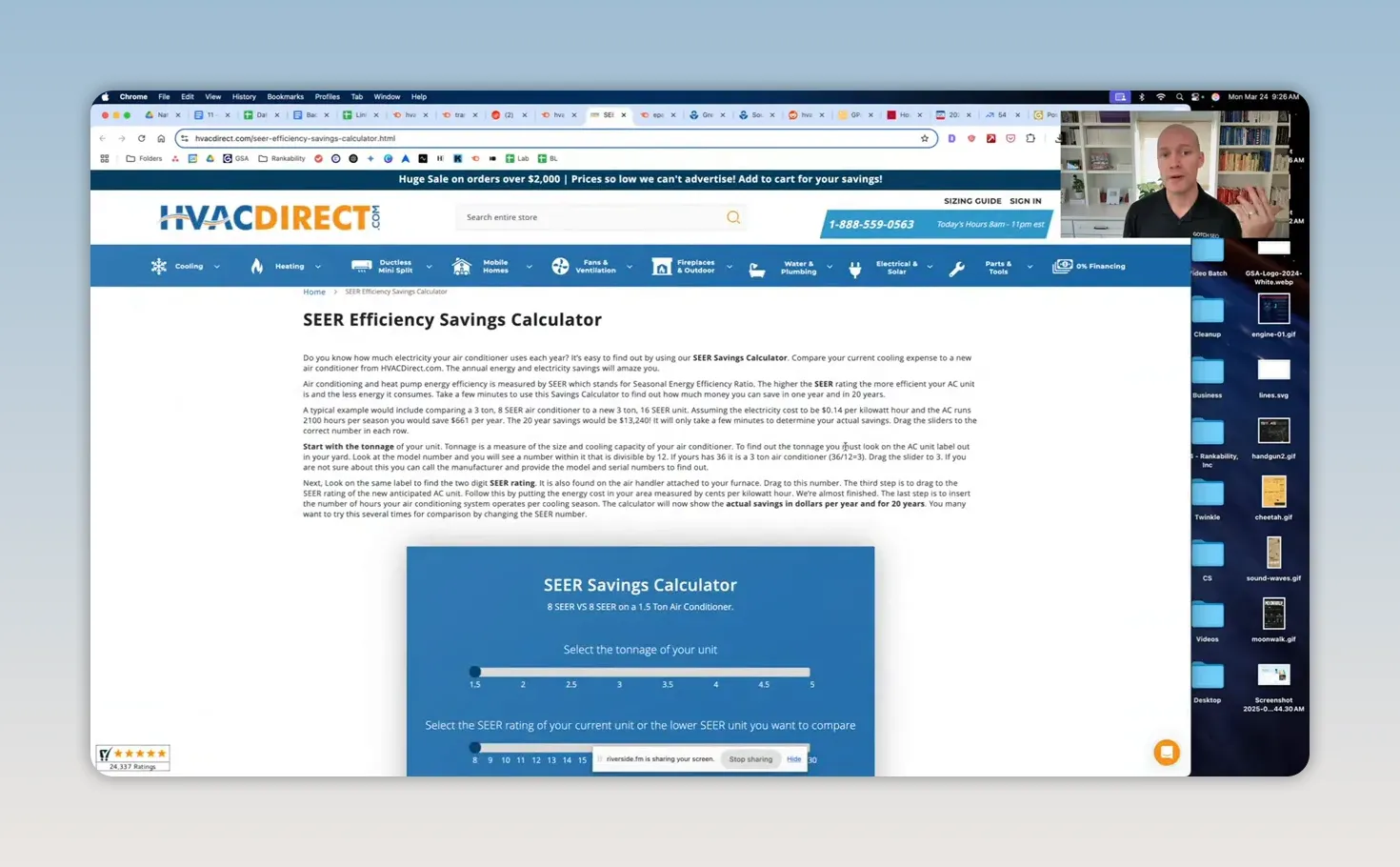Viewport: 1400px width, 867px height.
Task: Click the tonnage slider handle at 1.5
Action: click(475, 673)
